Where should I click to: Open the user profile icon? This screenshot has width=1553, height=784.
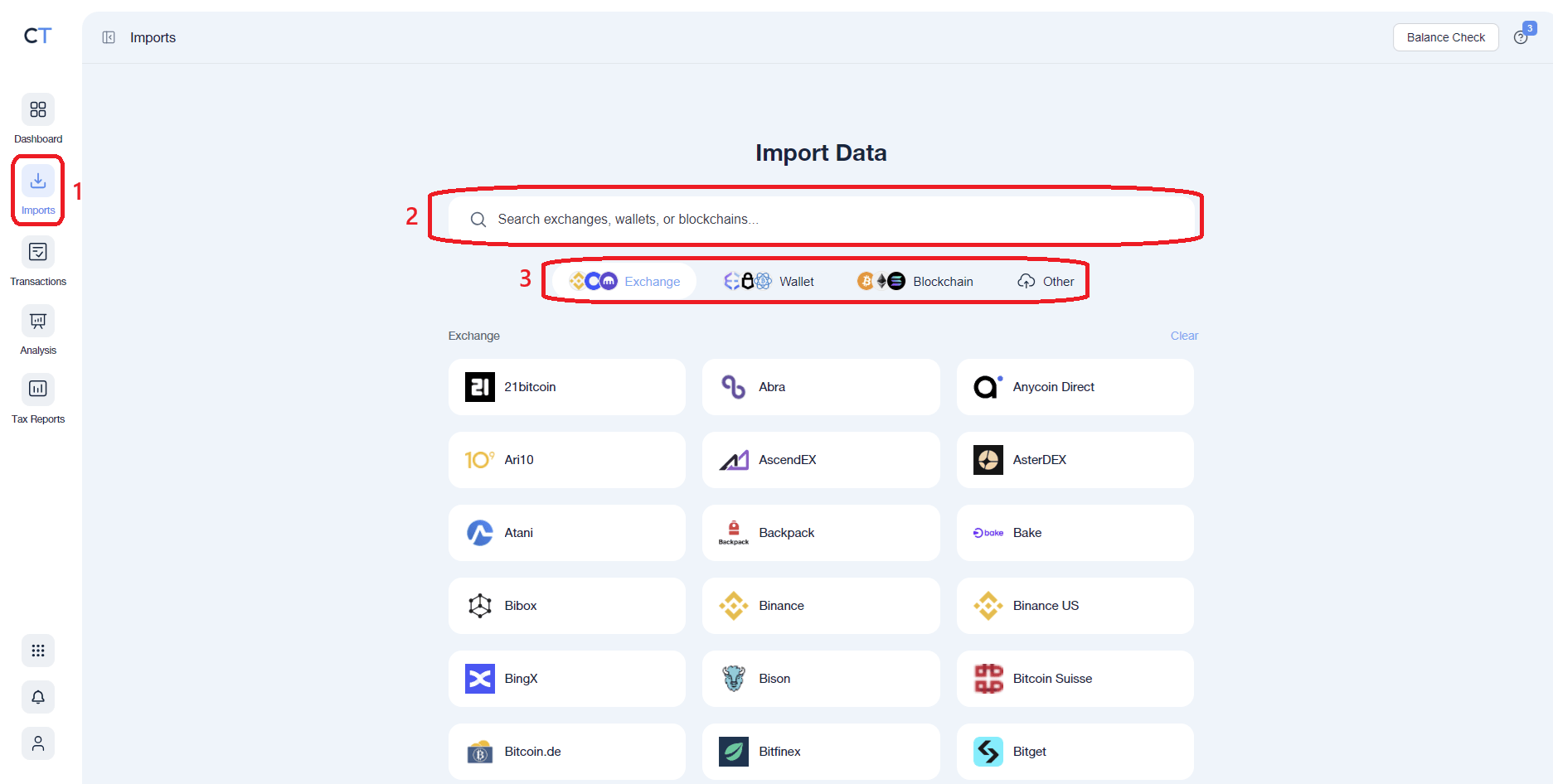pyautogui.click(x=38, y=743)
